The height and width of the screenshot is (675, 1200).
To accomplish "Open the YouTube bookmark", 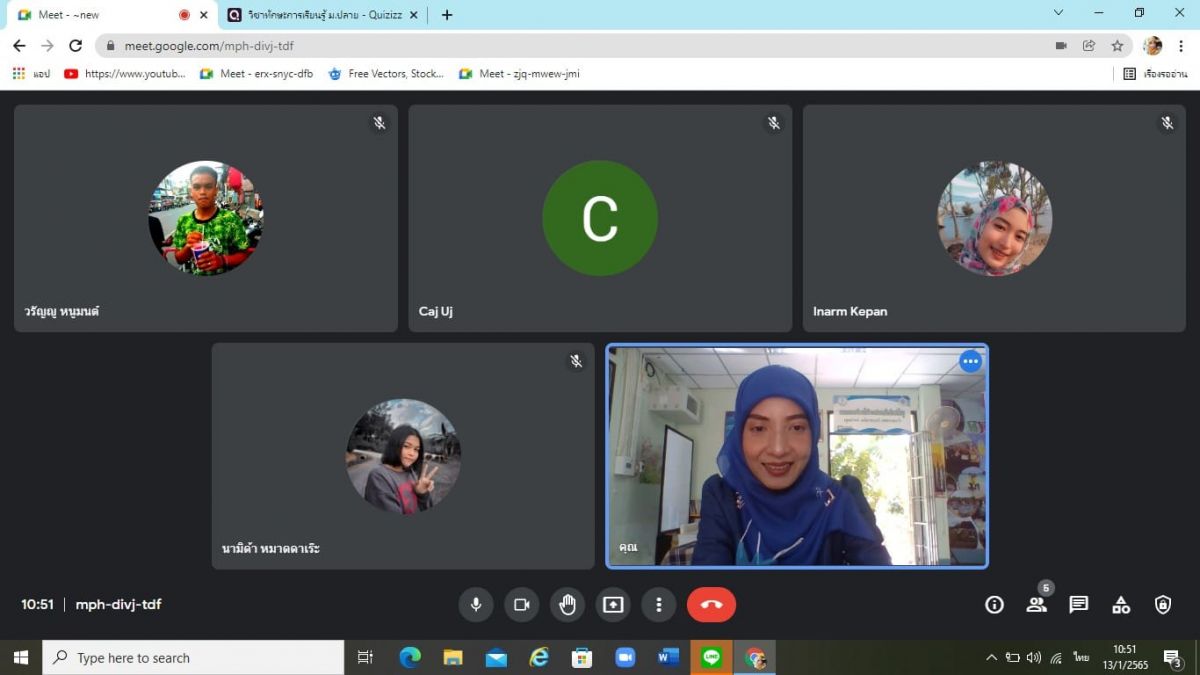I will point(125,74).
